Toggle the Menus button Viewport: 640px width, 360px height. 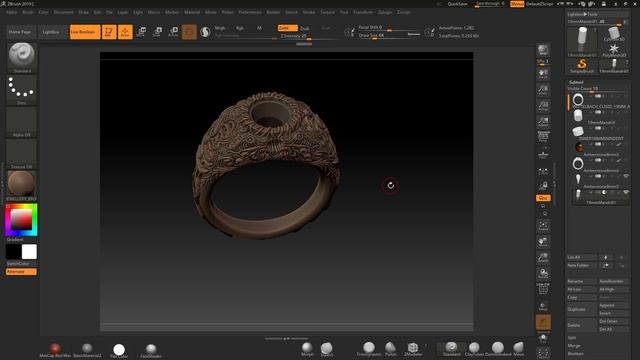[517, 4]
